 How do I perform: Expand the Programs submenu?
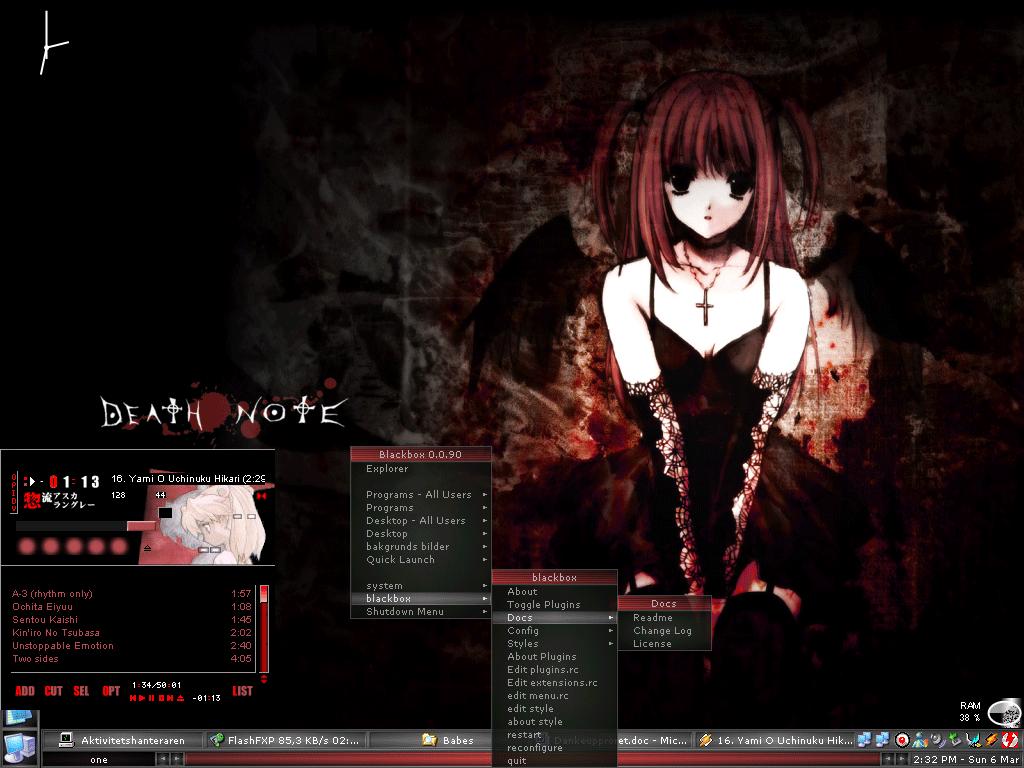coord(421,507)
